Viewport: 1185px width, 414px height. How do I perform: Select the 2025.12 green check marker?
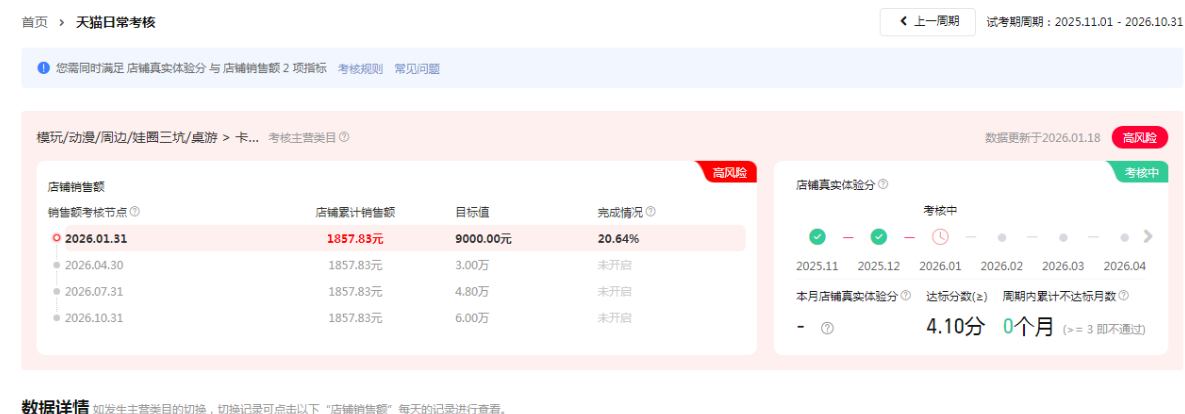click(878, 237)
